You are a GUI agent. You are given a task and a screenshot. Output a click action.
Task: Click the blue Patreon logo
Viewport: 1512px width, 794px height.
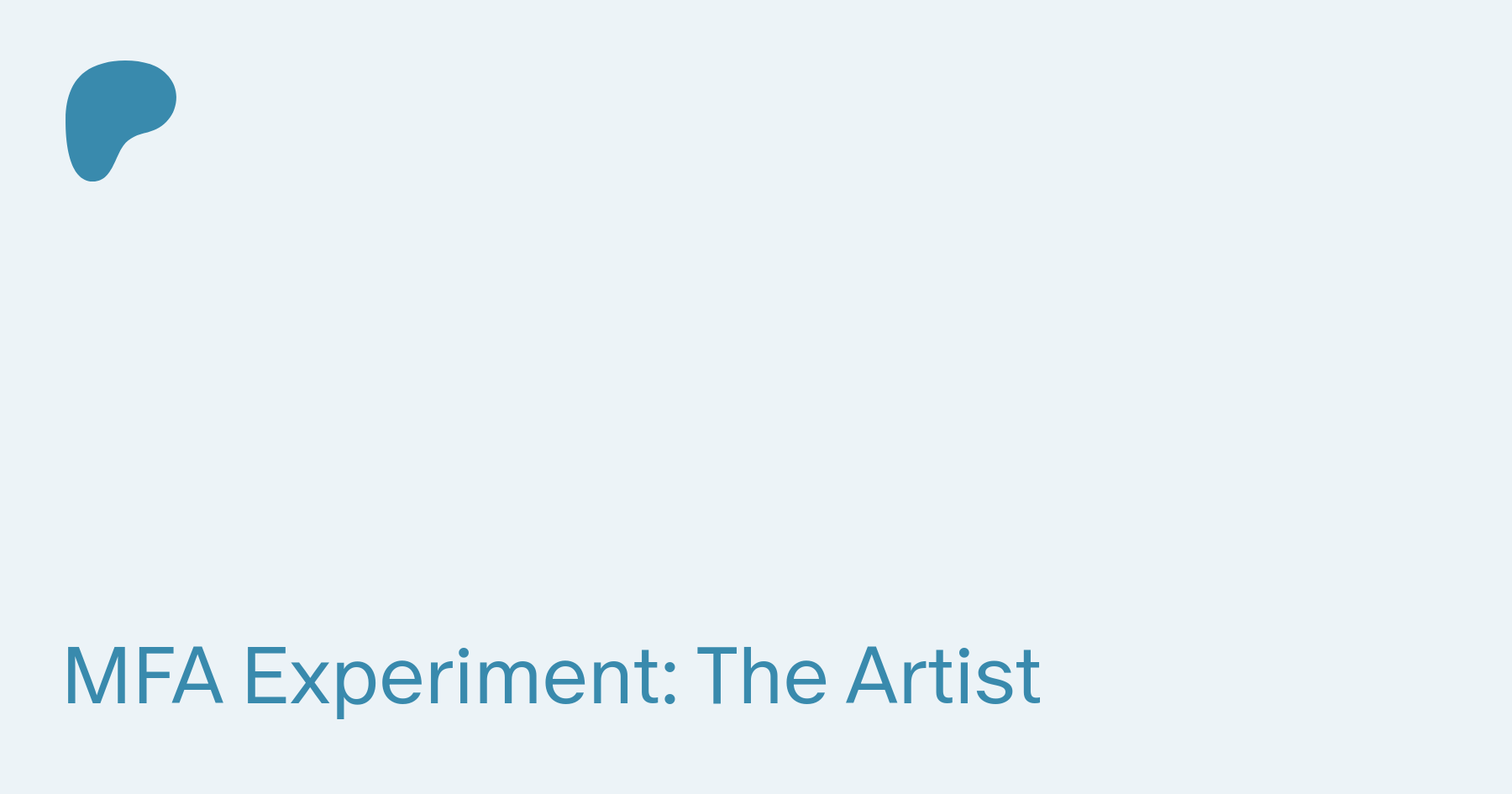coord(120,120)
